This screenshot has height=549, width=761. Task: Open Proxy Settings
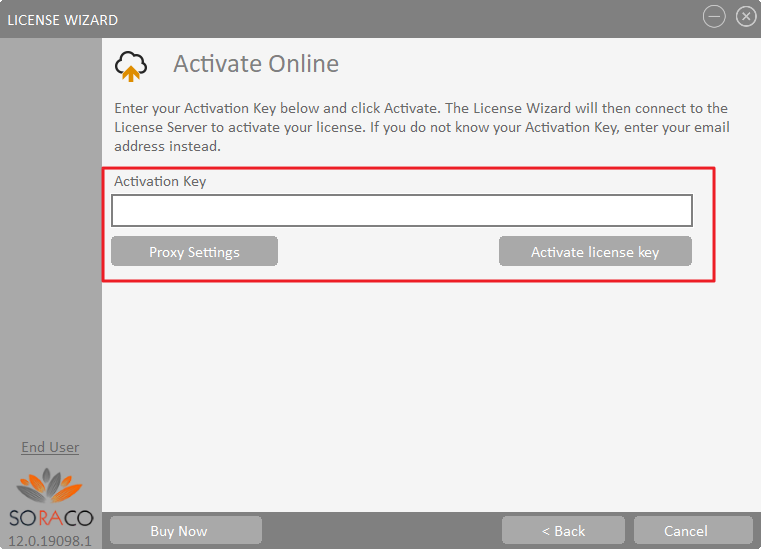point(194,251)
